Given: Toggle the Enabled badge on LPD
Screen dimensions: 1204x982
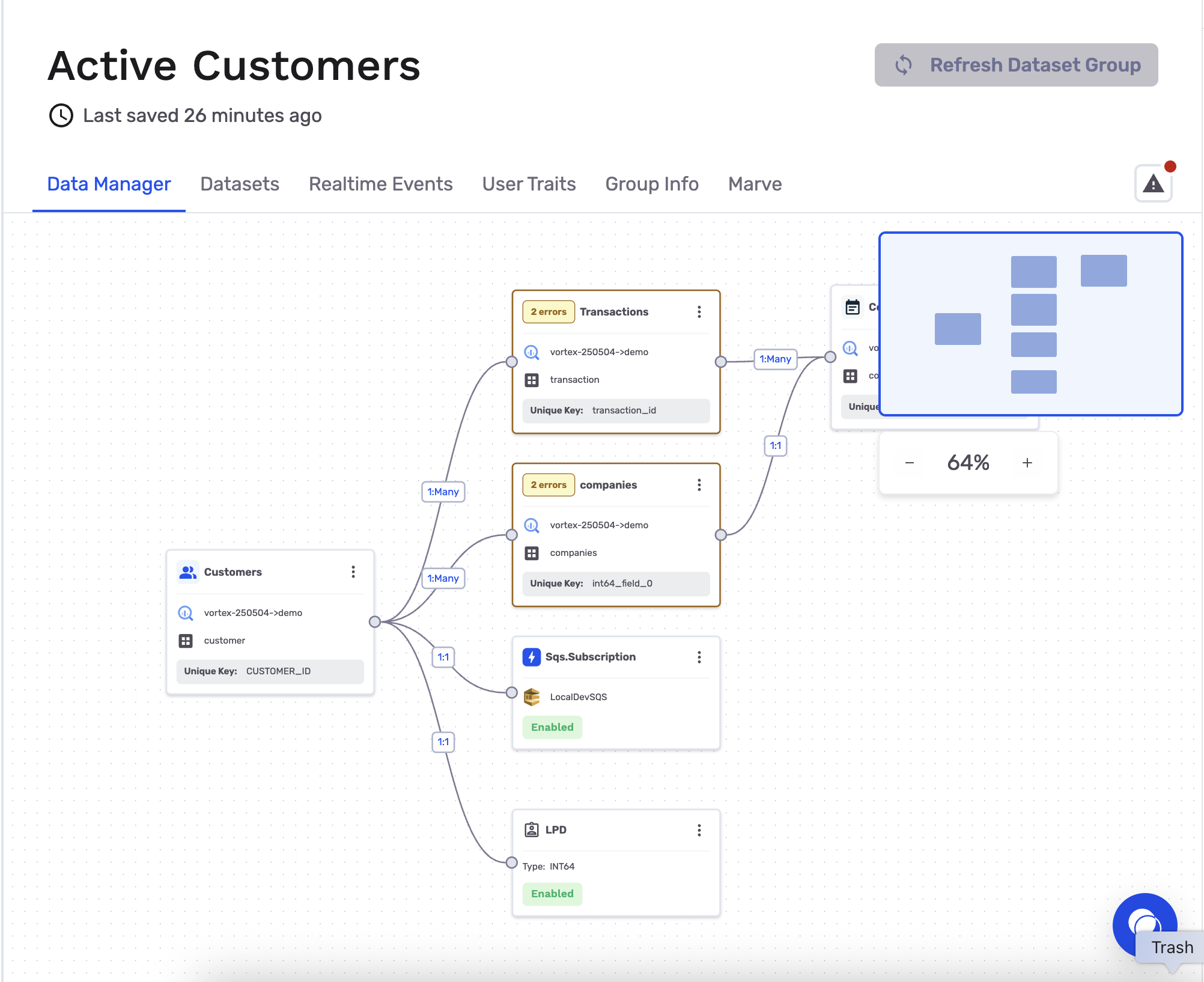Looking at the screenshot, I should (x=552, y=894).
